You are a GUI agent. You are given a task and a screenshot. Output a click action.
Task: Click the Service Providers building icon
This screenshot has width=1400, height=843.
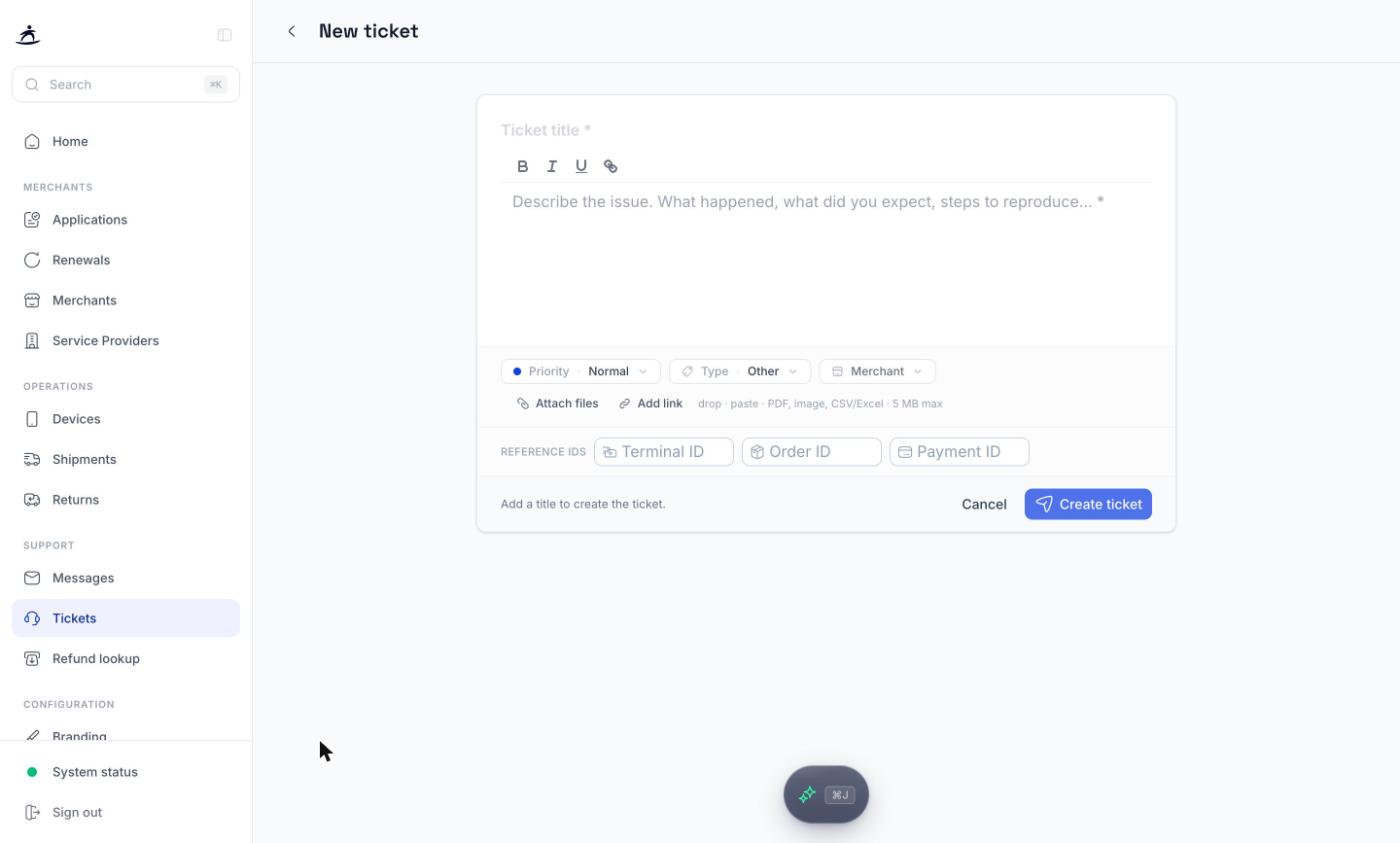coord(32,341)
